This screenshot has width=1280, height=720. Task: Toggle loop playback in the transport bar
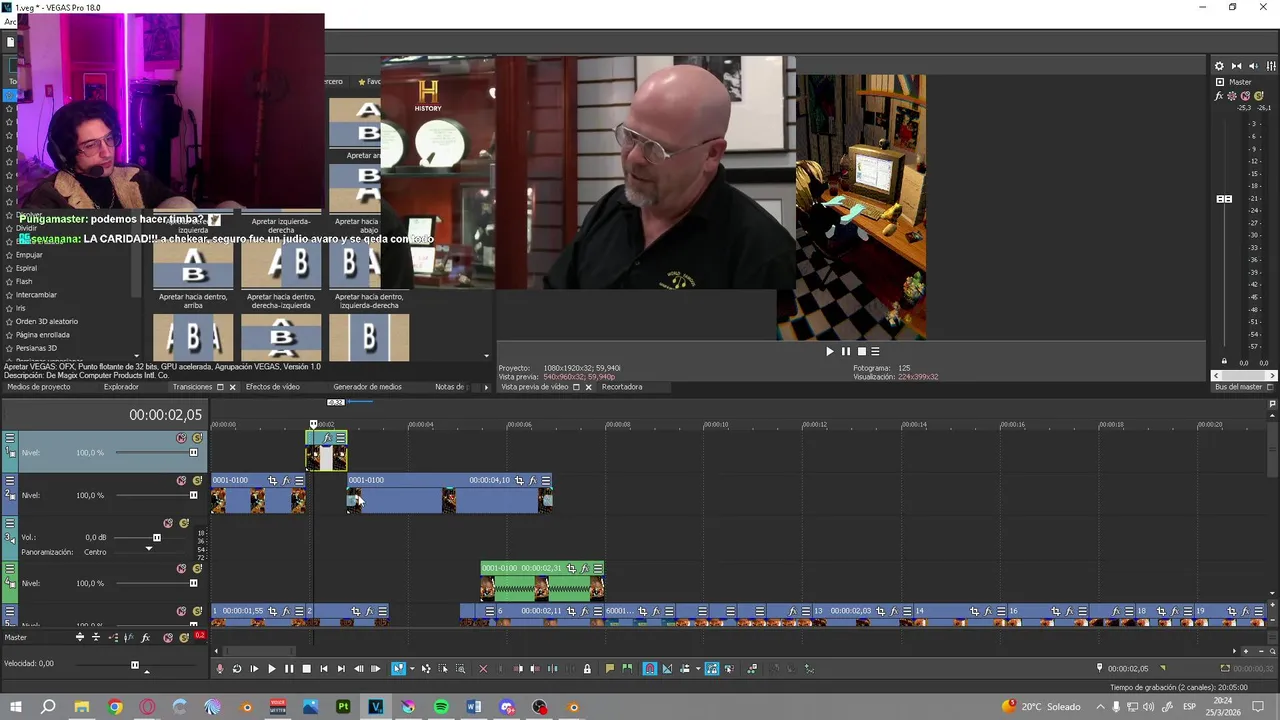tap(237, 669)
